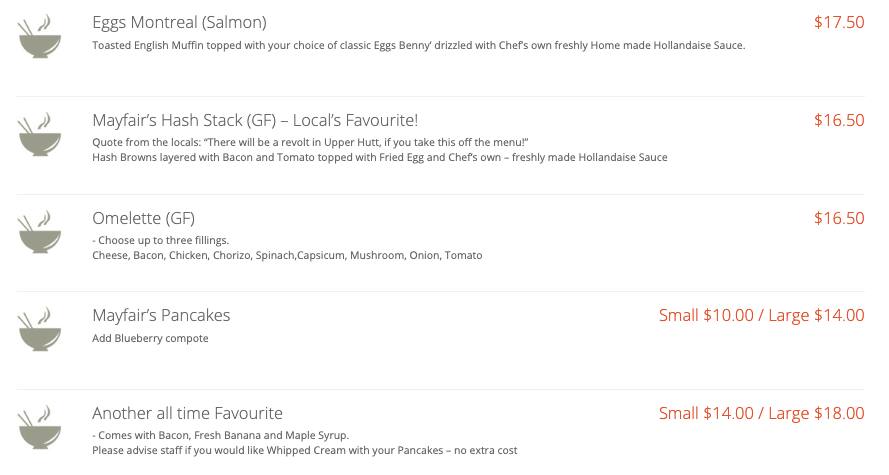Click the bowl icon beside Eggs Montreal
The height and width of the screenshot is (475, 889).
[40, 37]
